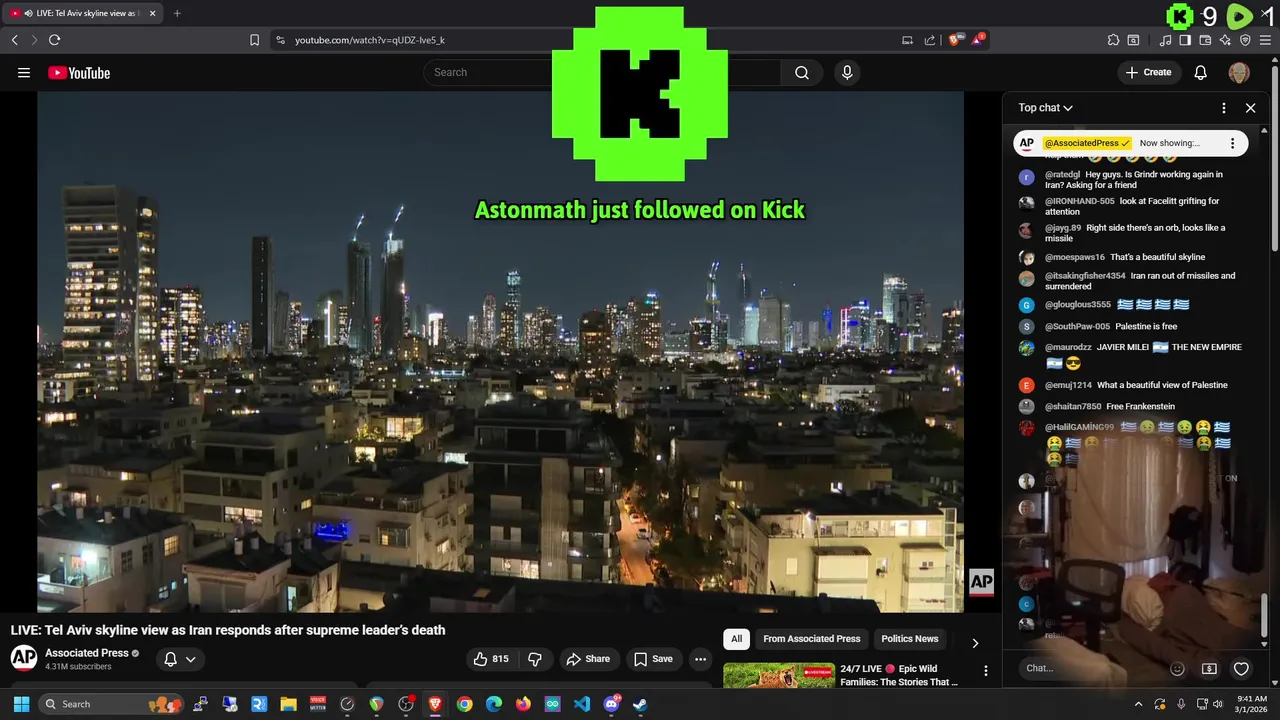1280x720 pixels.
Task: Open the YouTube hamburger guide menu
Action: pos(24,72)
